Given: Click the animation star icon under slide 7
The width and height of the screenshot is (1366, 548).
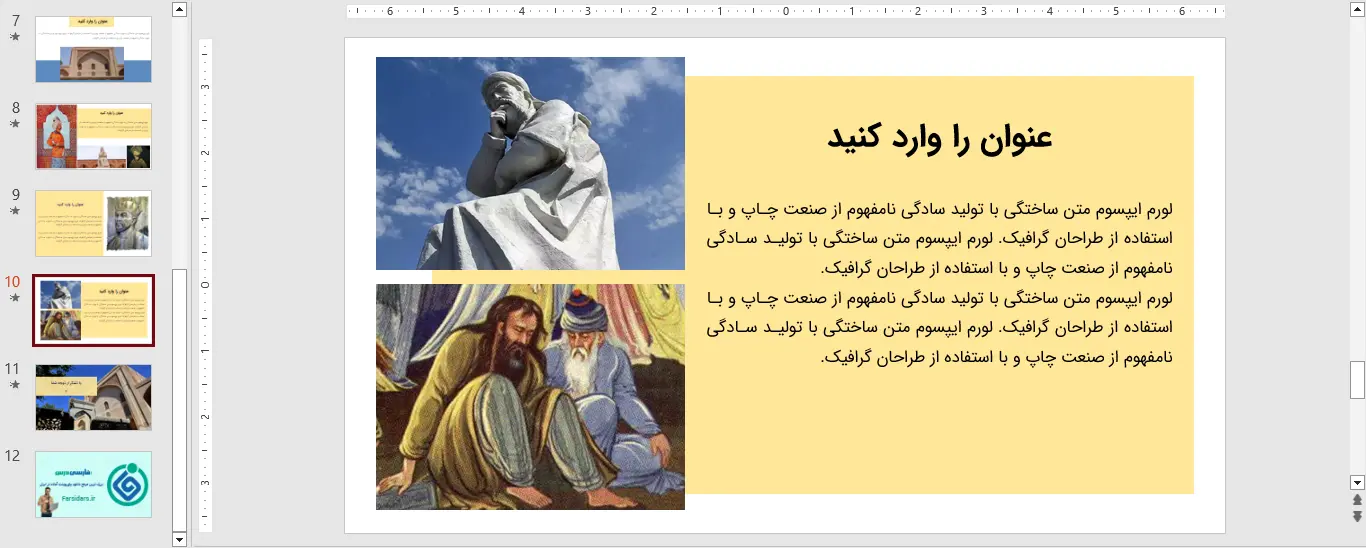Looking at the screenshot, I should click(14, 37).
